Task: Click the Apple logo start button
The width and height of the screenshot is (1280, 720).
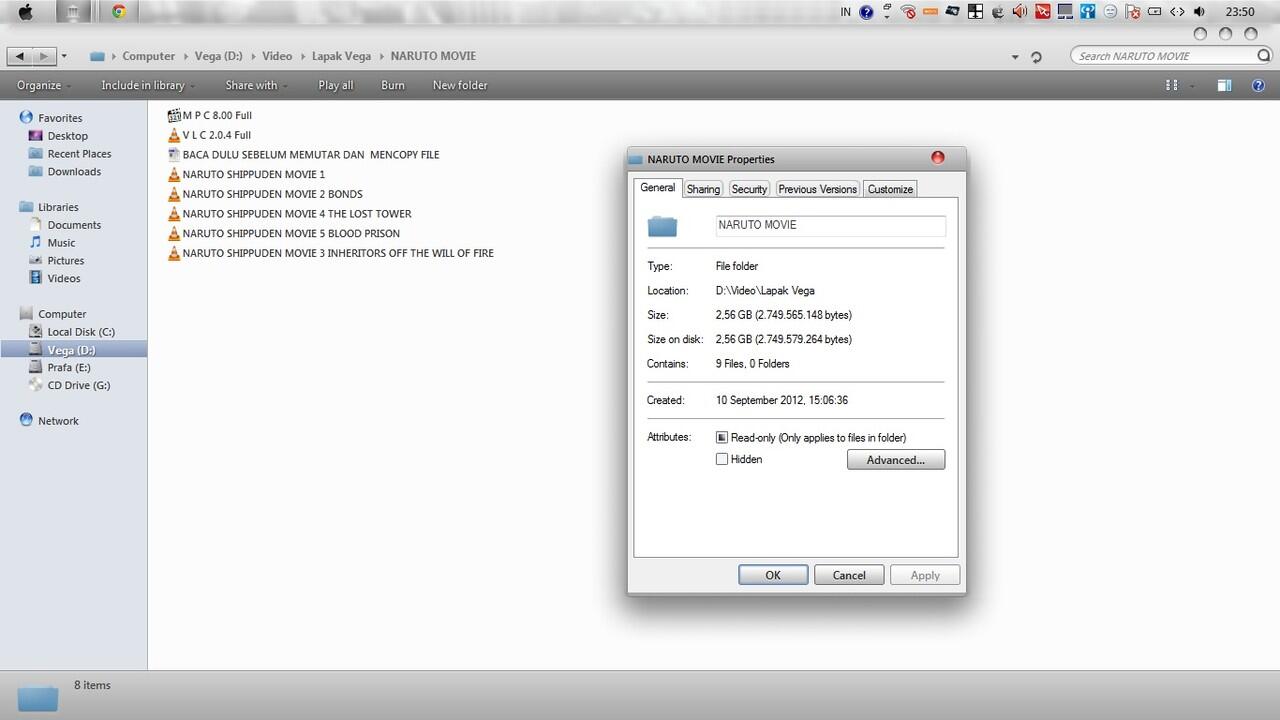Action: (x=26, y=12)
